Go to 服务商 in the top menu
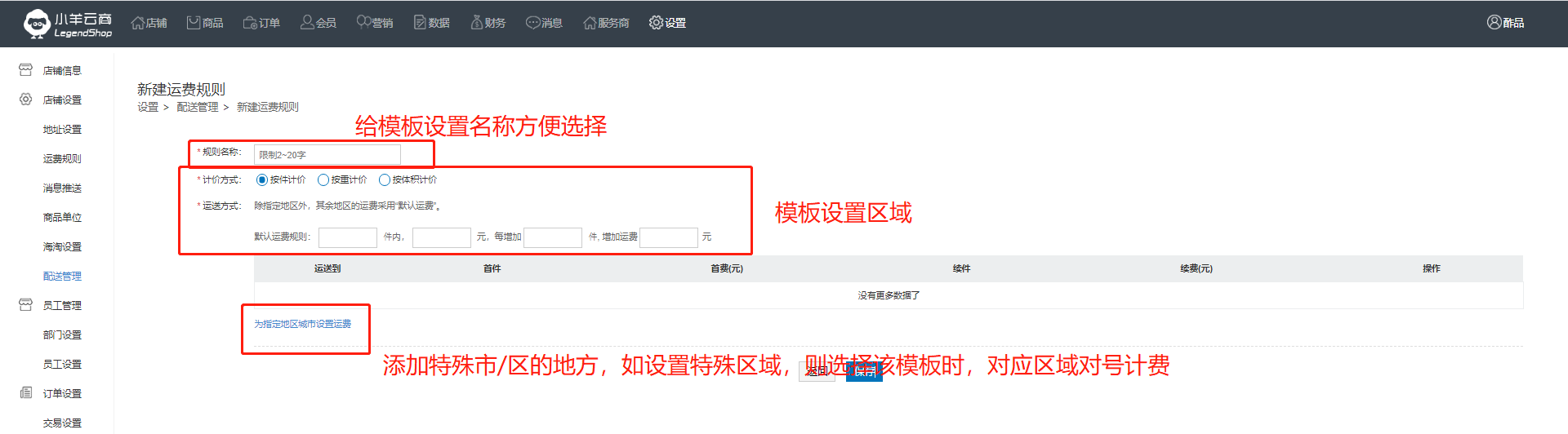Screen dimensions: 1568x434 point(606,23)
